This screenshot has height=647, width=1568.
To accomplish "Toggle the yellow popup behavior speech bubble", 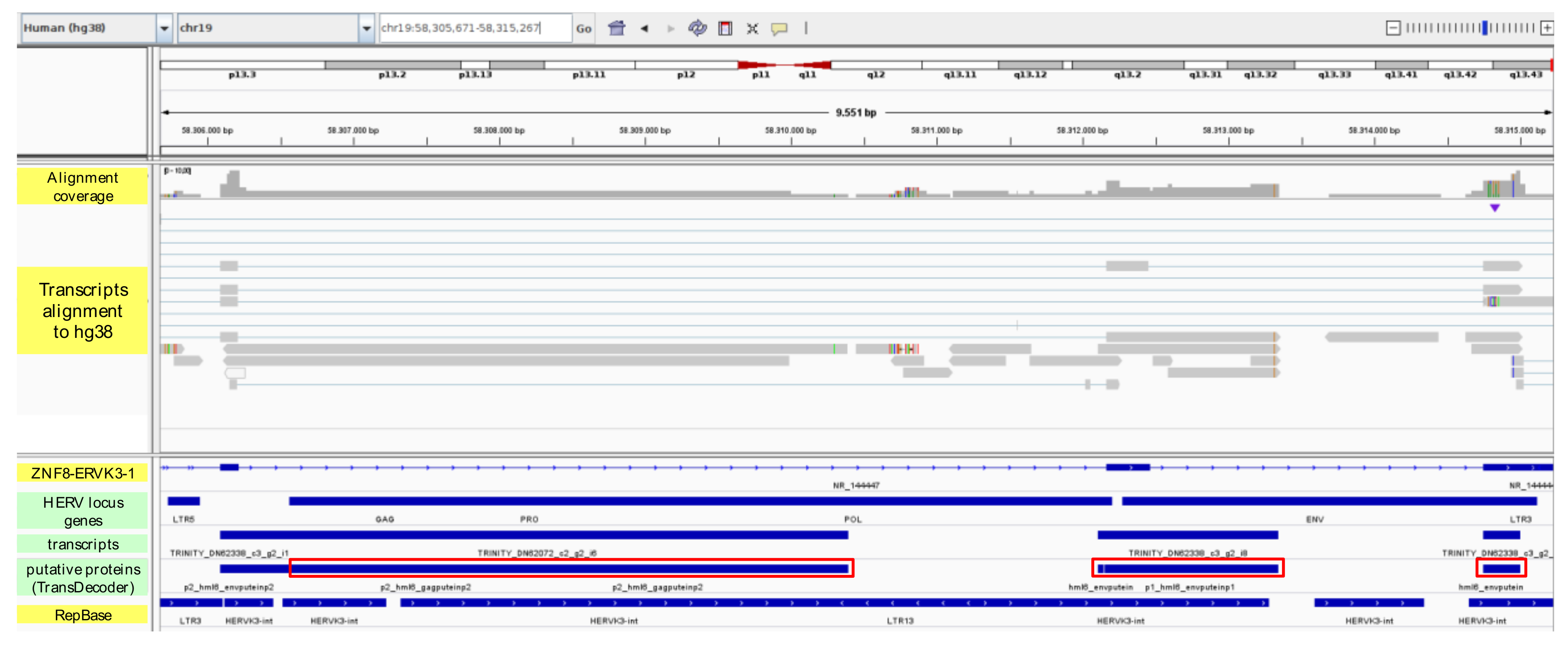I will tap(779, 28).
